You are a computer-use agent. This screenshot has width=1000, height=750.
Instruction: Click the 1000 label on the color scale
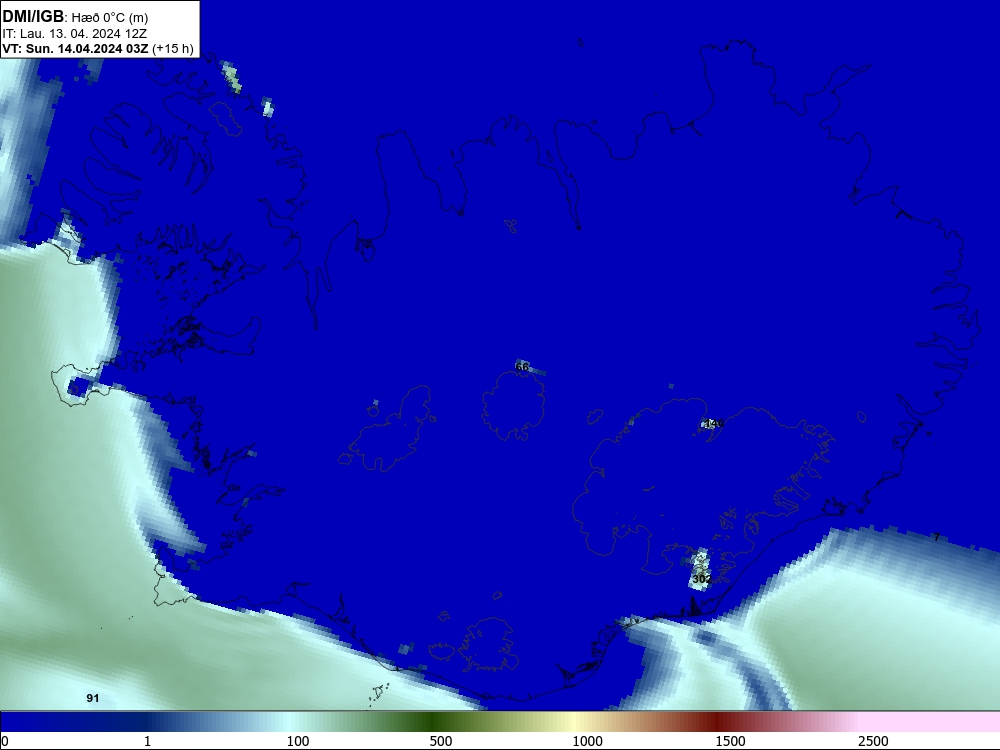click(x=587, y=741)
